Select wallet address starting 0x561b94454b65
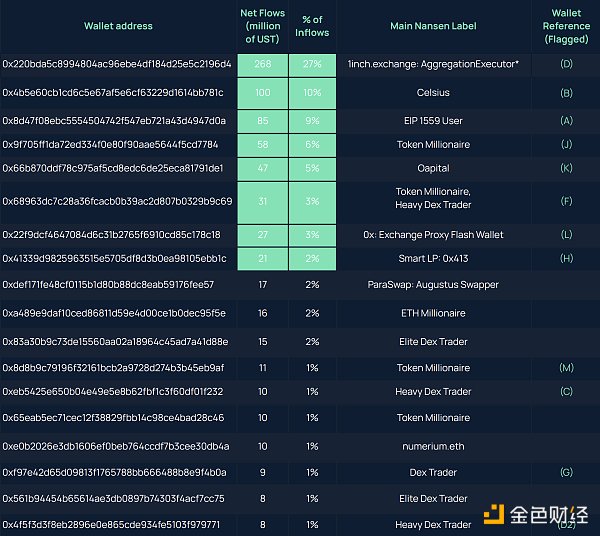 [113, 499]
